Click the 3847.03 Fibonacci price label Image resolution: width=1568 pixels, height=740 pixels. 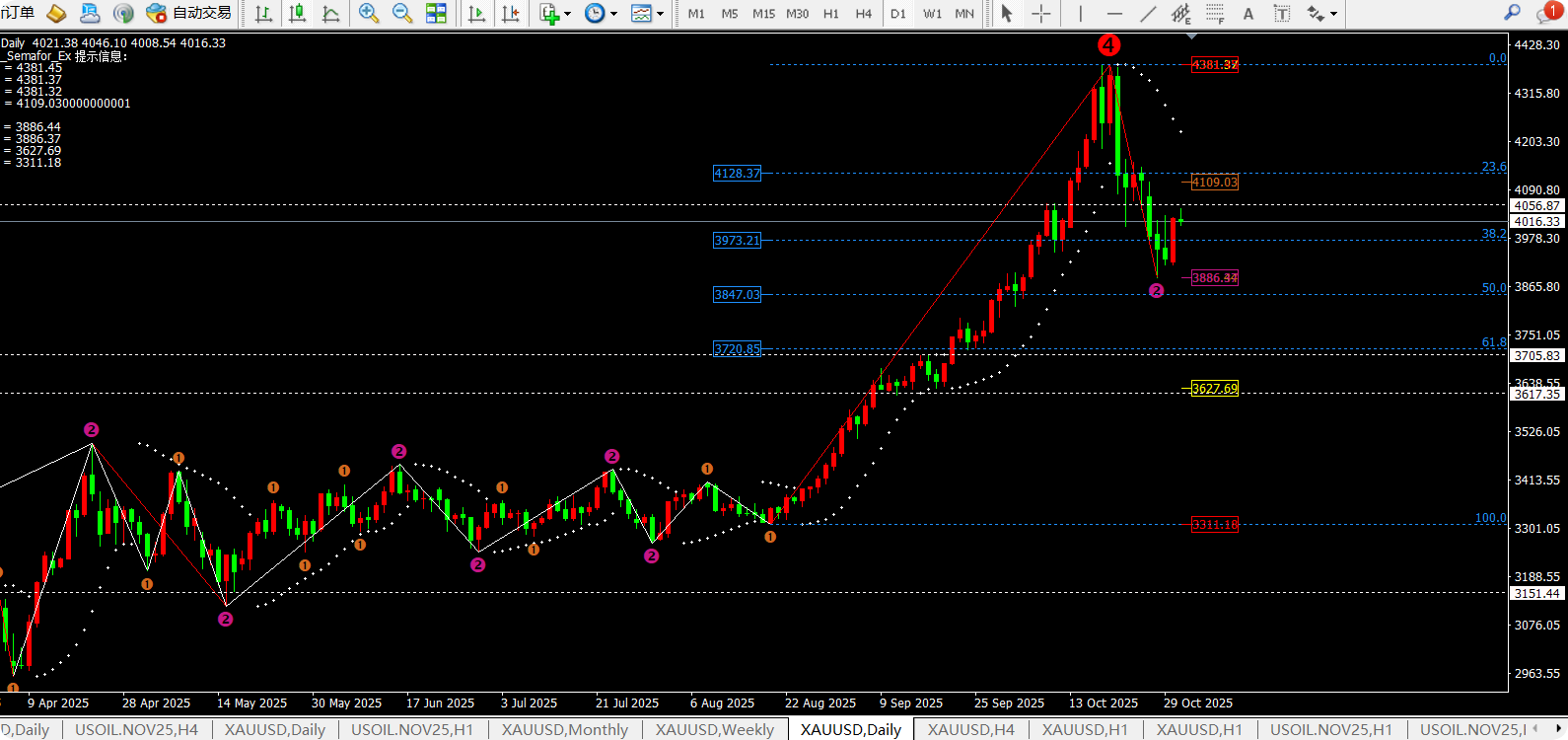coord(738,295)
